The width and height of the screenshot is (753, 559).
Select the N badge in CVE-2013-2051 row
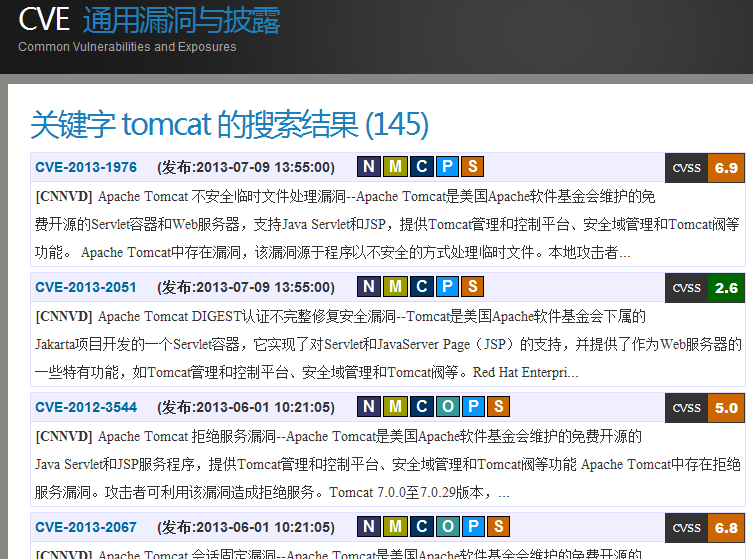click(x=369, y=287)
